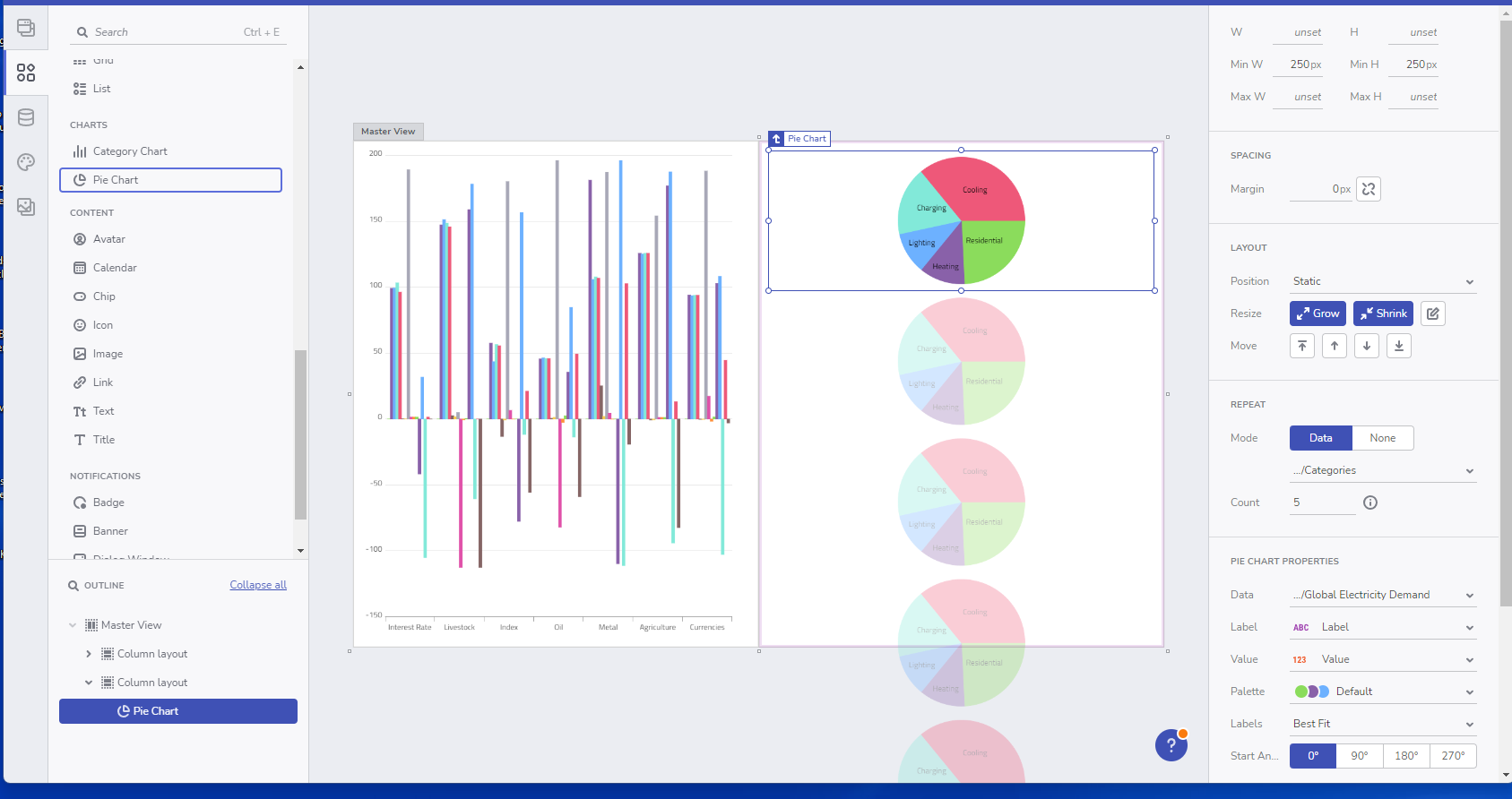Open the Data dropdown Global Electricity Demand

click(1383, 595)
